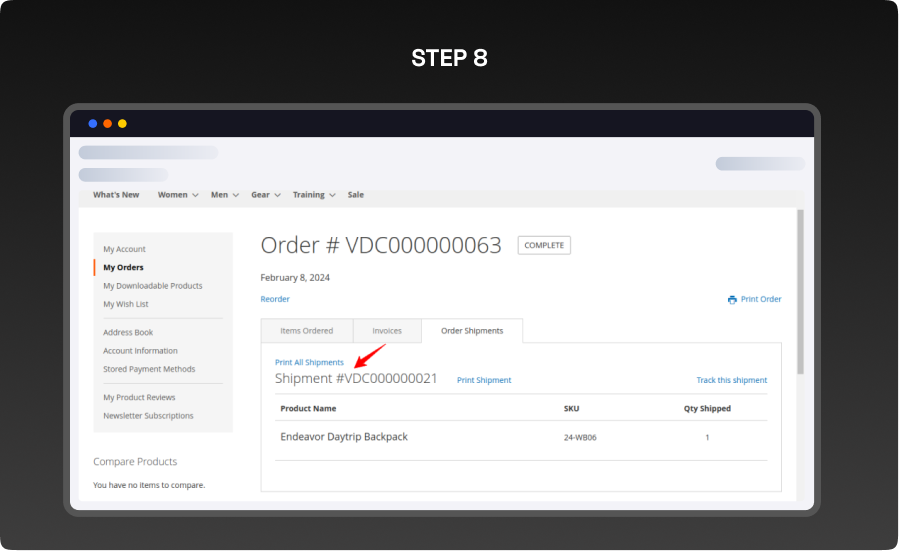Switch to the Items Ordered tab

tap(306, 331)
